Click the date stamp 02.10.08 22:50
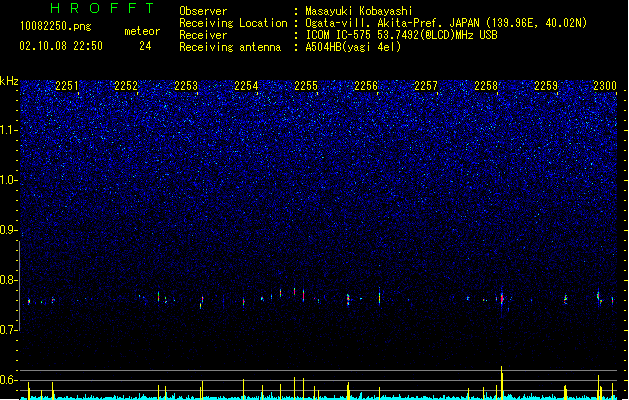The width and height of the screenshot is (629, 400). (x=61, y=46)
